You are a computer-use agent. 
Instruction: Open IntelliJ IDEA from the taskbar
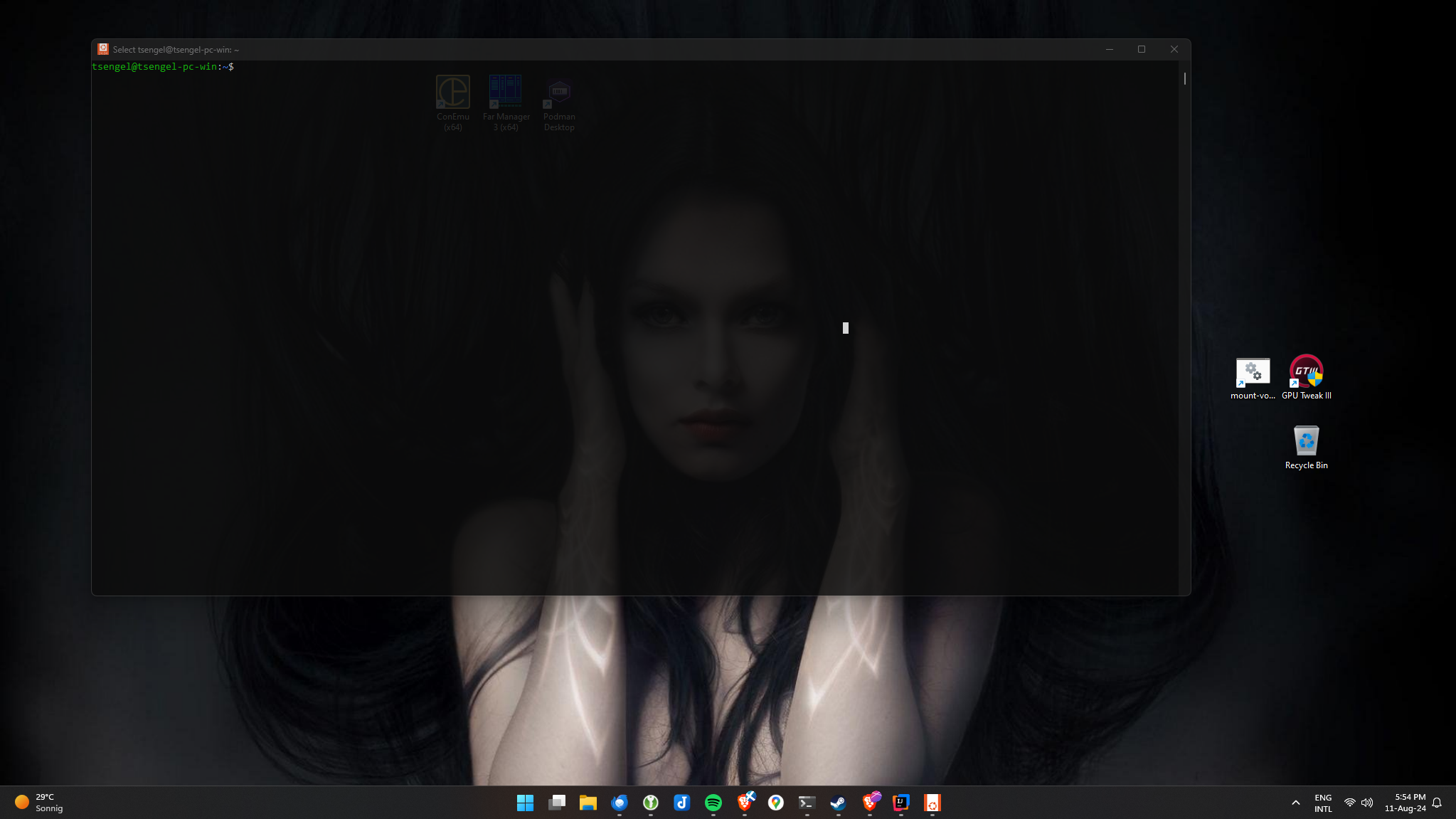900,803
